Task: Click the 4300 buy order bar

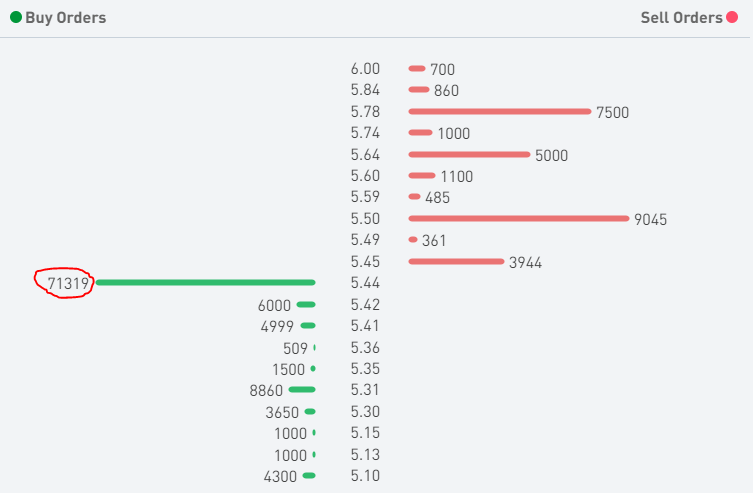Action: point(309,476)
